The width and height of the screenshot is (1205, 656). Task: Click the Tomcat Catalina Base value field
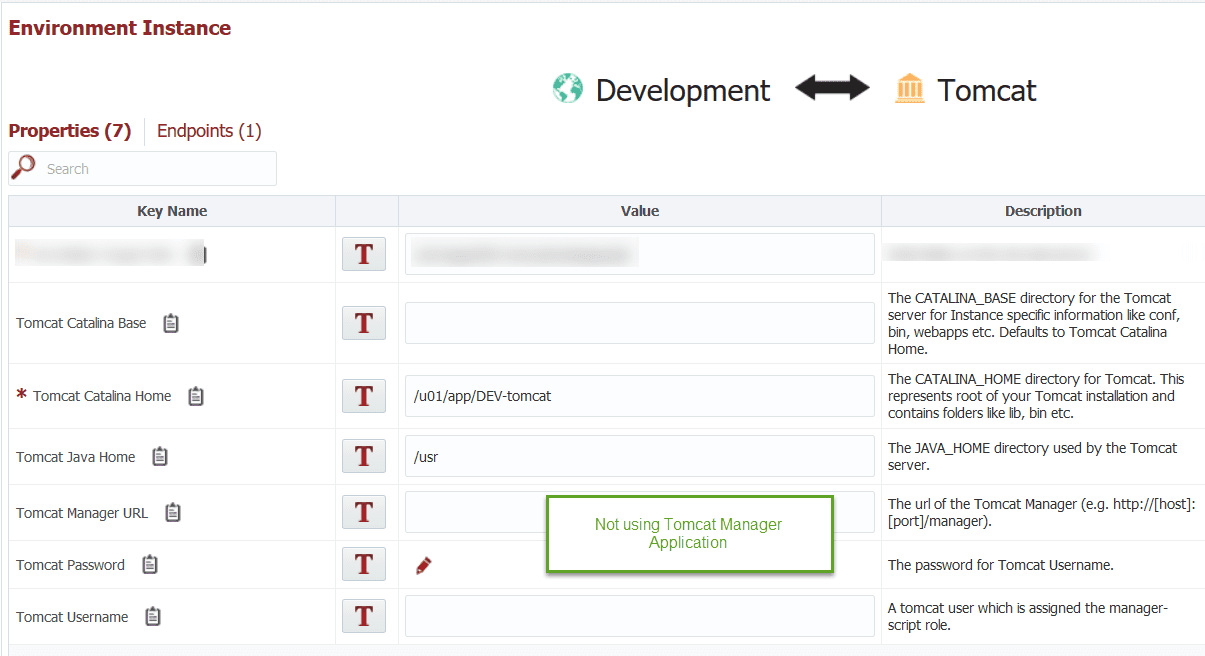coord(640,323)
